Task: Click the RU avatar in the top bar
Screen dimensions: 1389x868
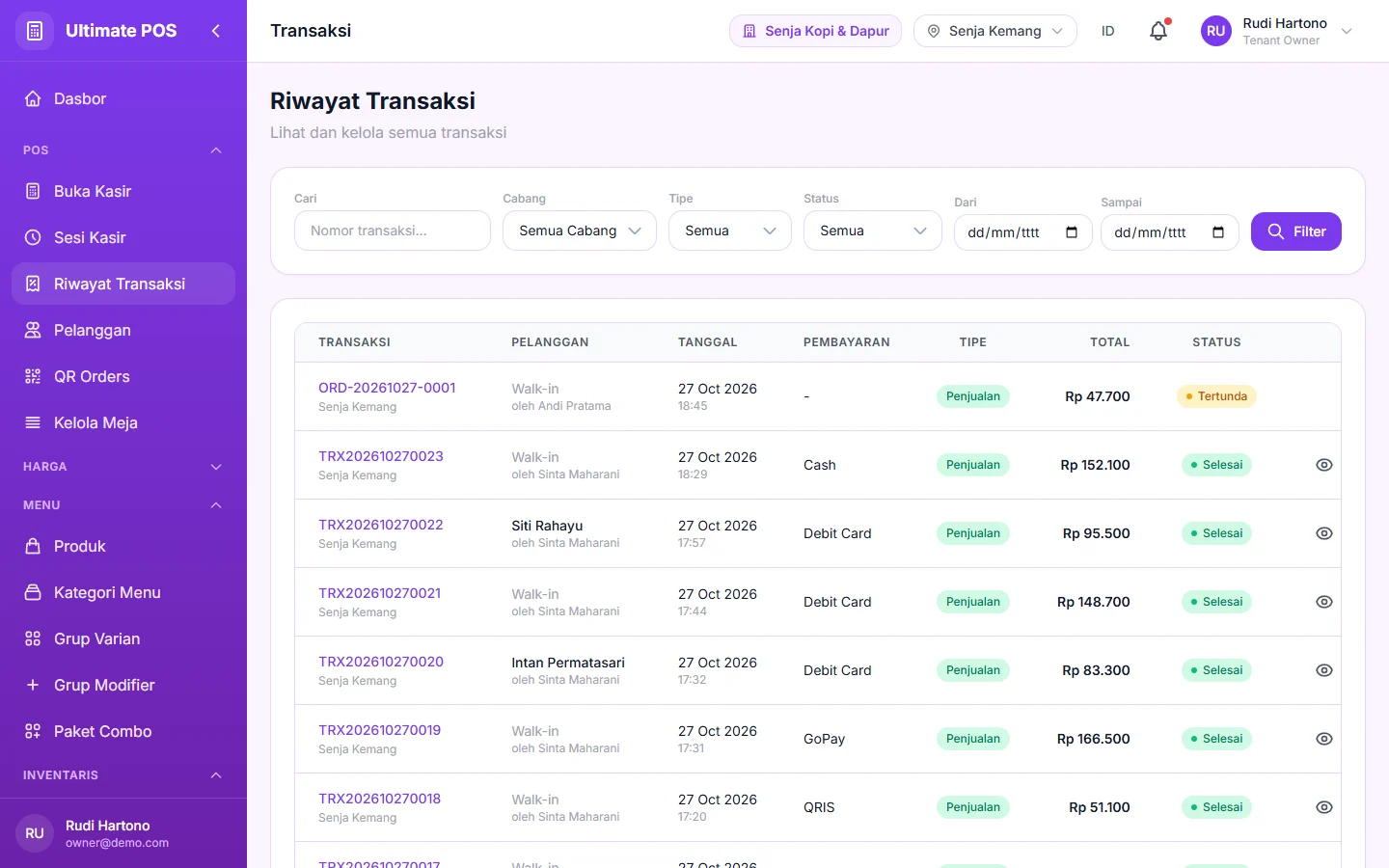Action: coord(1215,31)
